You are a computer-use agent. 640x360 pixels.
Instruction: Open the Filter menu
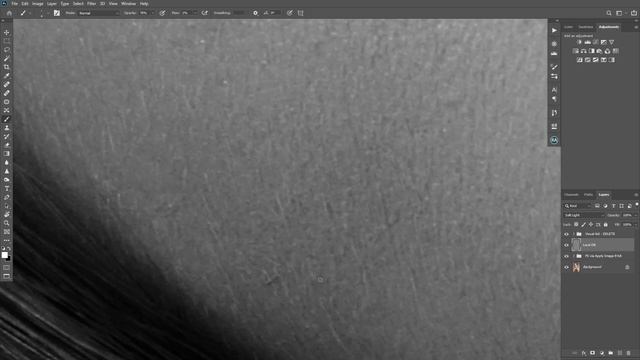point(91,4)
